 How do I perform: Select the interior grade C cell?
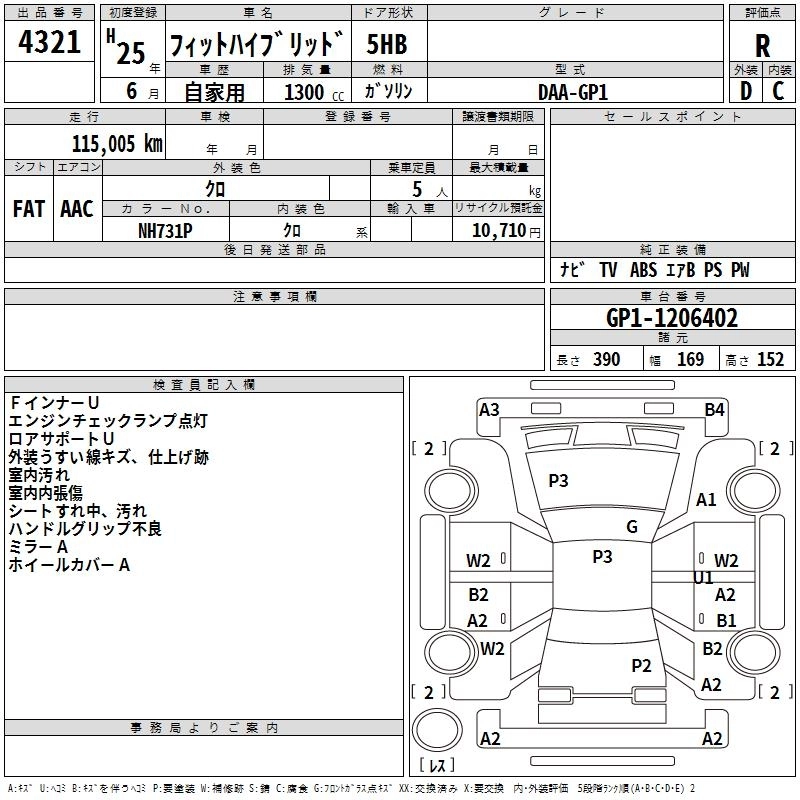pos(779,91)
